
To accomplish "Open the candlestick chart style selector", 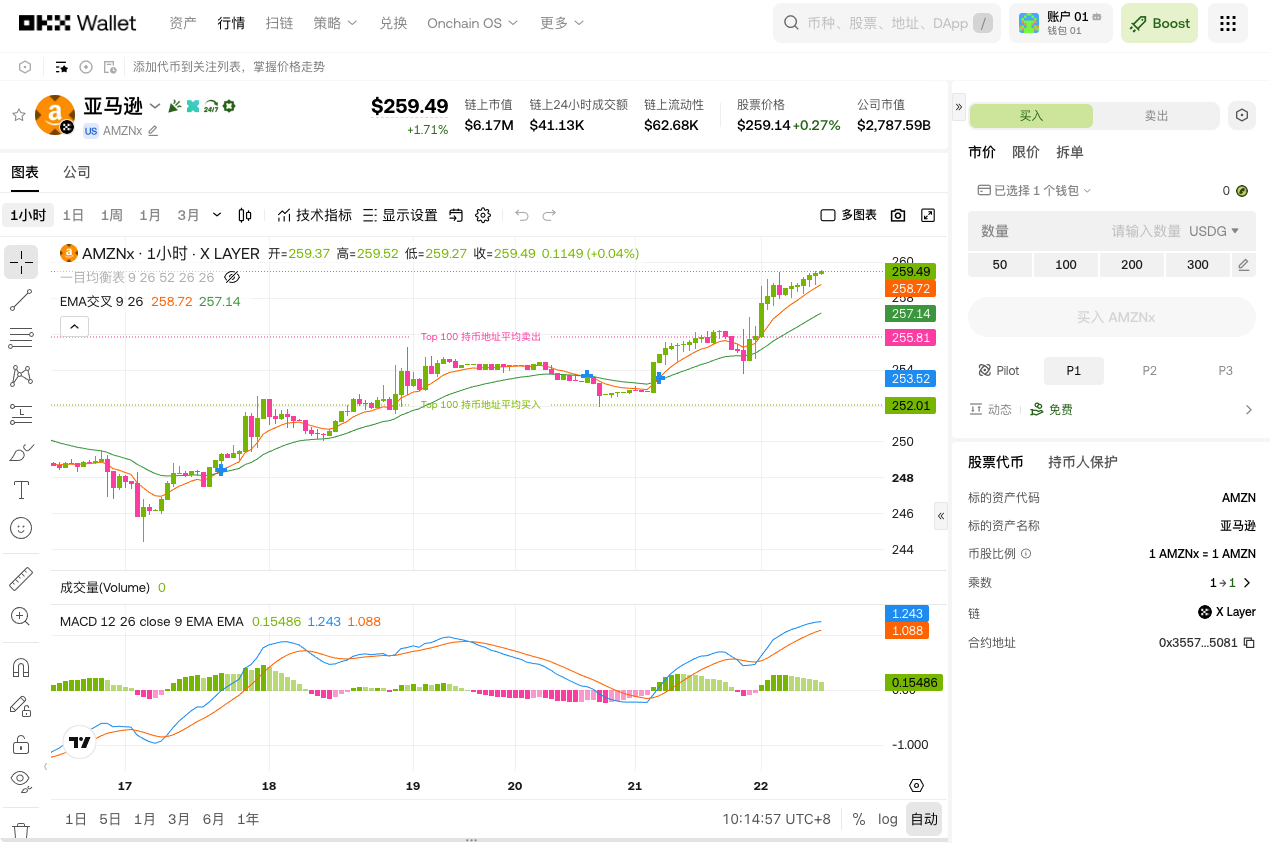I will [x=245, y=215].
